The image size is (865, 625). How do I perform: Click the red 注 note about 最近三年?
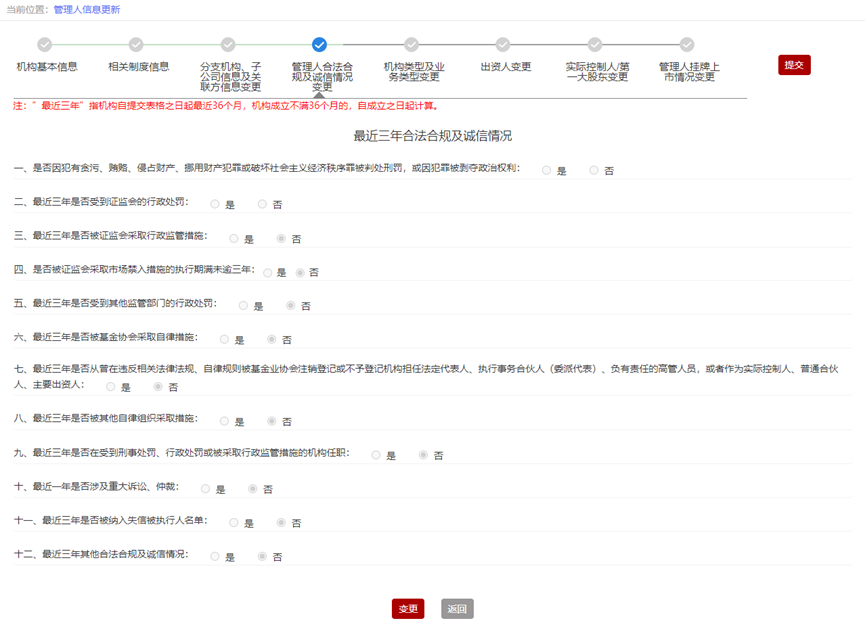click(x=226, y=106)
